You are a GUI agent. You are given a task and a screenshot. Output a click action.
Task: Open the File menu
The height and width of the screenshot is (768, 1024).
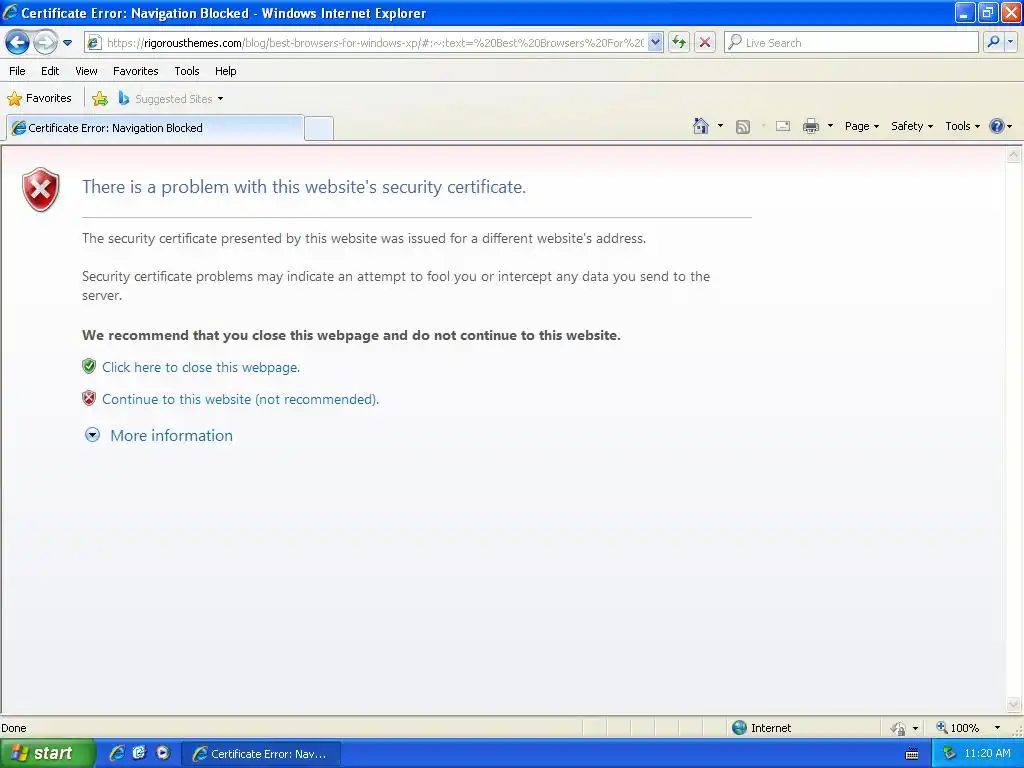coord(18,71)
